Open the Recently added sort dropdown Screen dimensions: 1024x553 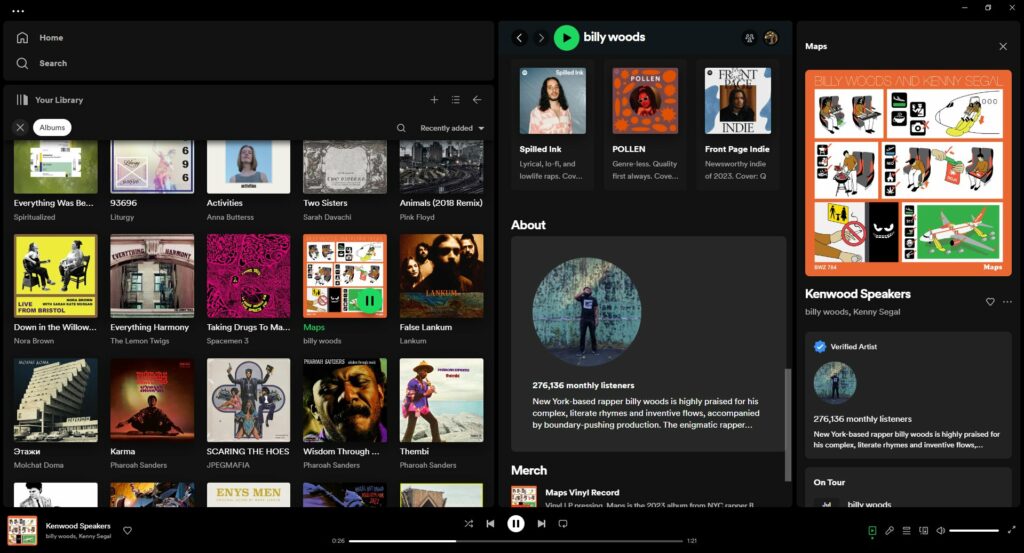tap(452, 128)
